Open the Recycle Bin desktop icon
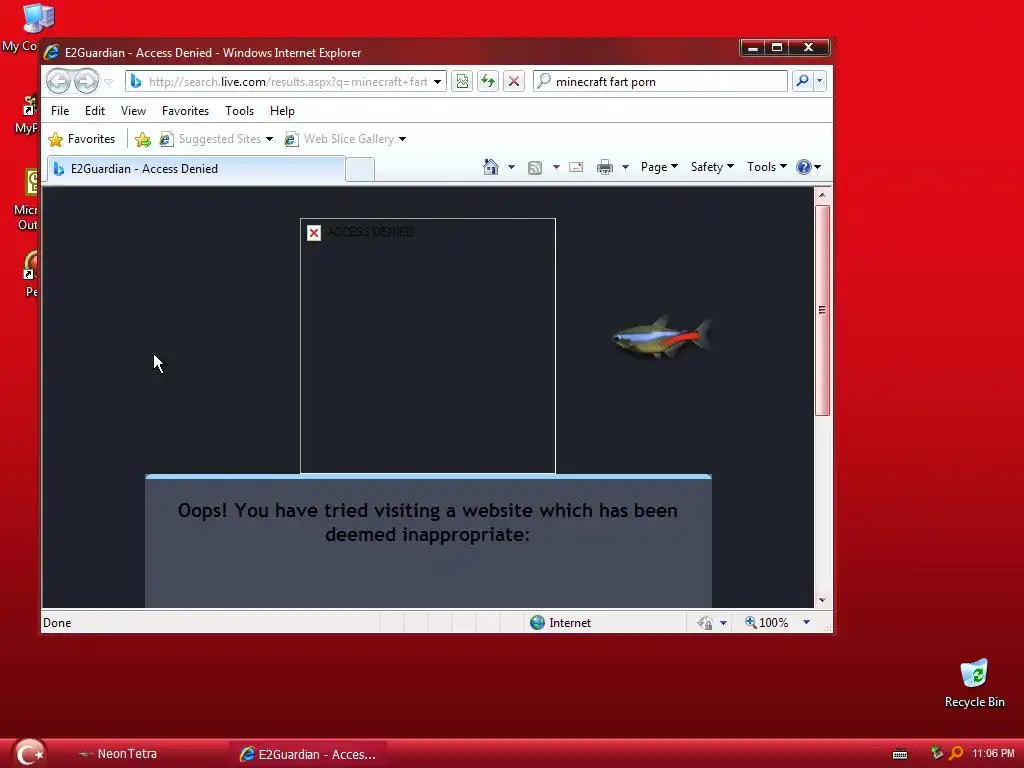Image resolution: width=1024 pixels, height=768 pixels. (974, 684)
